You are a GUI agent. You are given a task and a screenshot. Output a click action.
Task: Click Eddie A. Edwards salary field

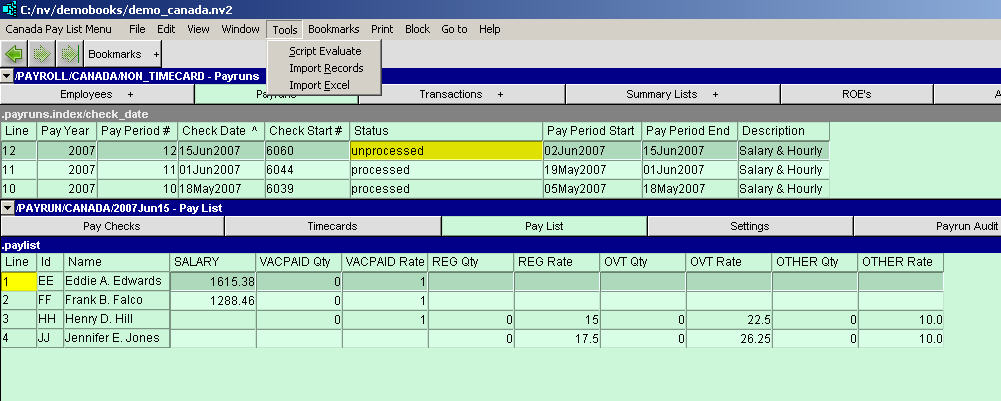212,282
